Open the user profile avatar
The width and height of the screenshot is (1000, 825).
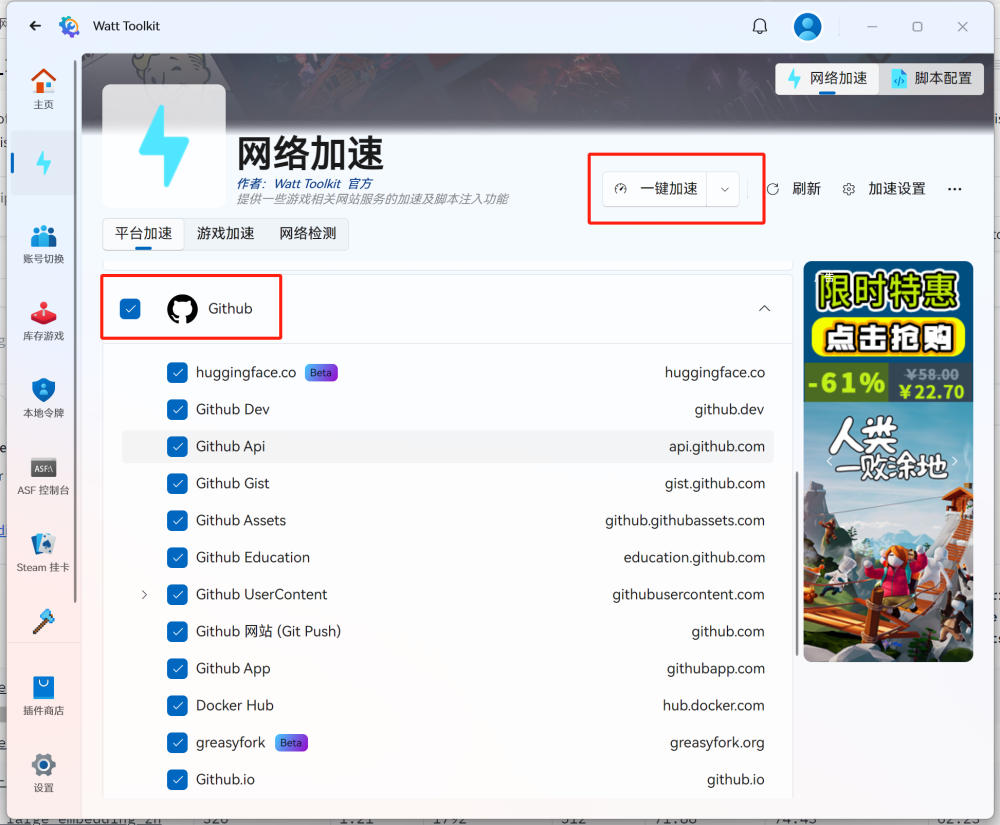tap(807, 27)
